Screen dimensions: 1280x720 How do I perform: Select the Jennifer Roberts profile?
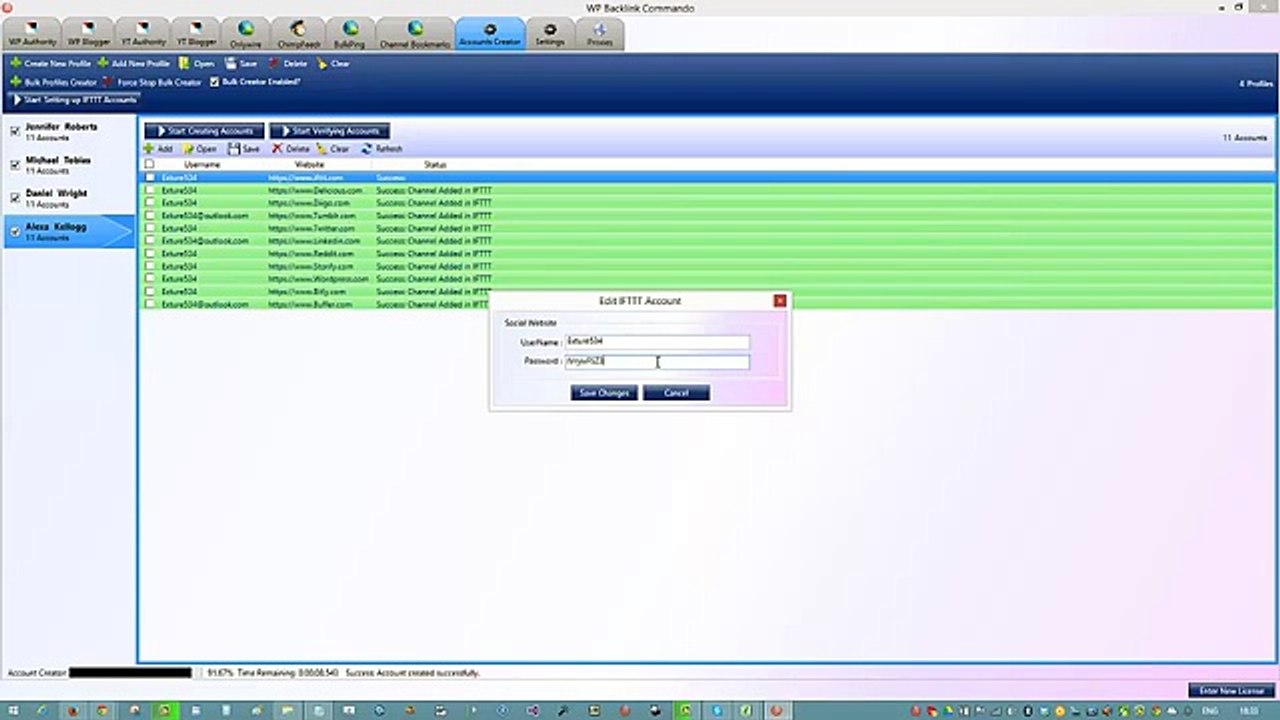click(x=68, y=132)
